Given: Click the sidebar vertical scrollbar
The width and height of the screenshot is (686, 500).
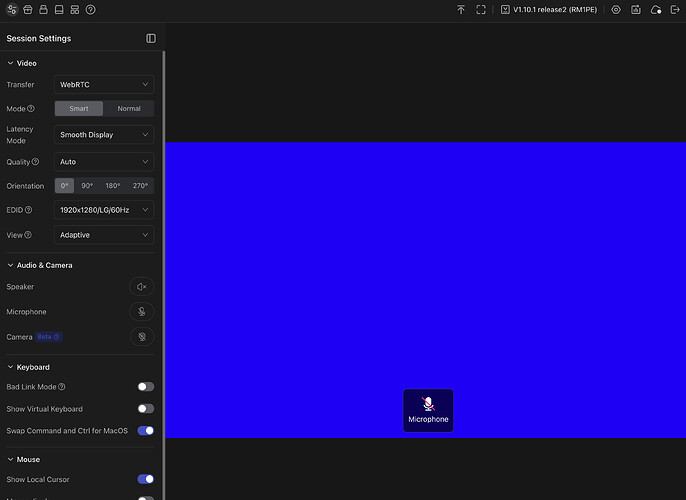Looking at the screenshot, I should pos(164,275).
